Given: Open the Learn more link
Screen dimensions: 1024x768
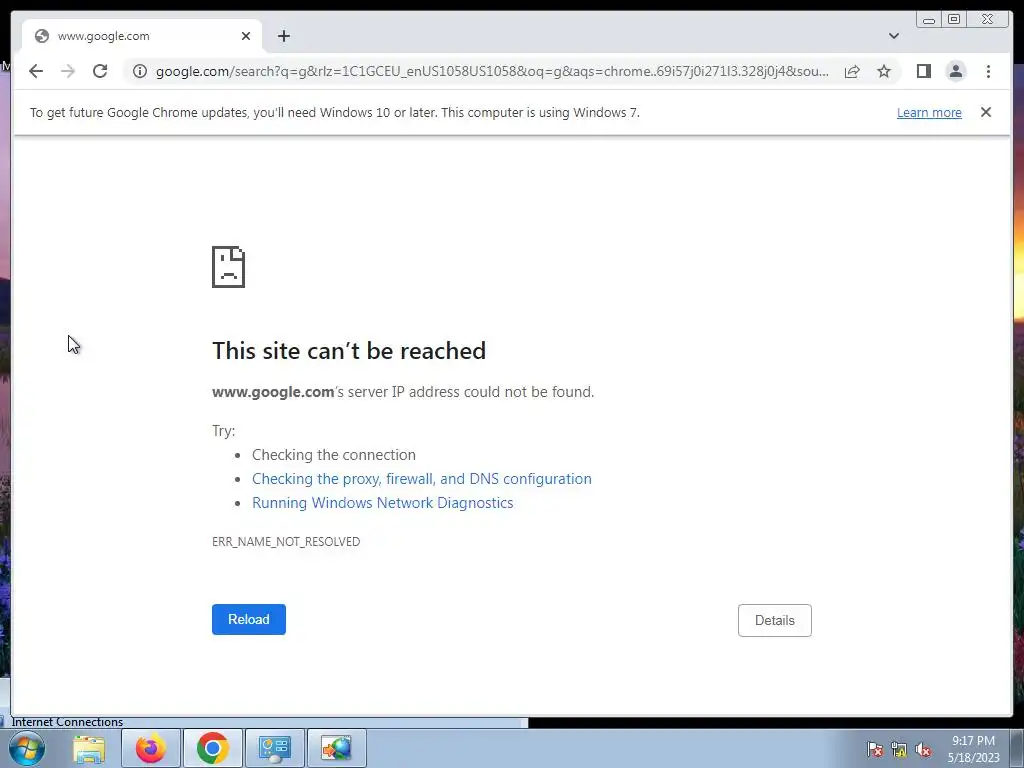Looking at the screenshot, I should click(x=929, y=112).
